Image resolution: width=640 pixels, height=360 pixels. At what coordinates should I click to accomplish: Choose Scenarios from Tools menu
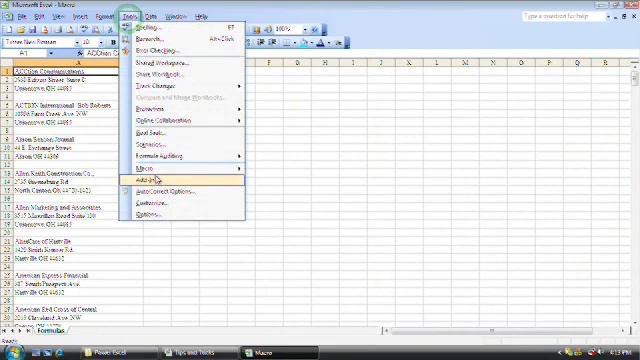[182, 144]
